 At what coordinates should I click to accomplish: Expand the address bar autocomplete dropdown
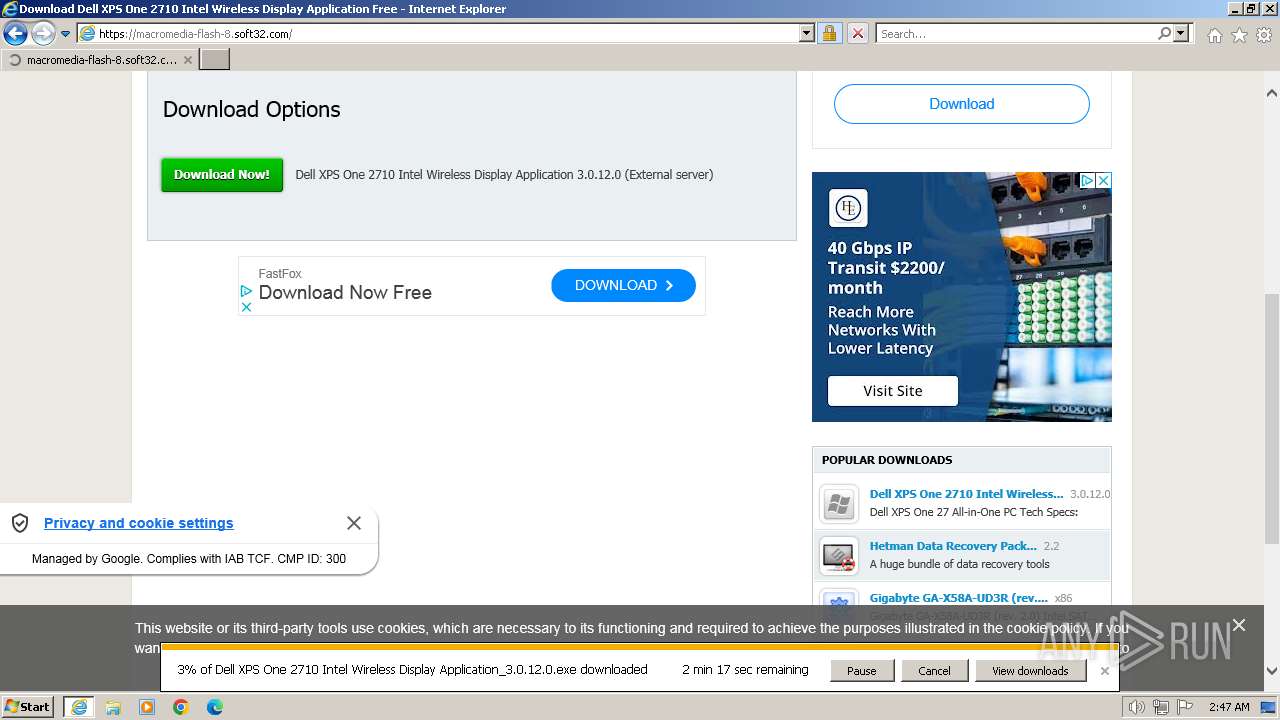[x=807, y=33]
